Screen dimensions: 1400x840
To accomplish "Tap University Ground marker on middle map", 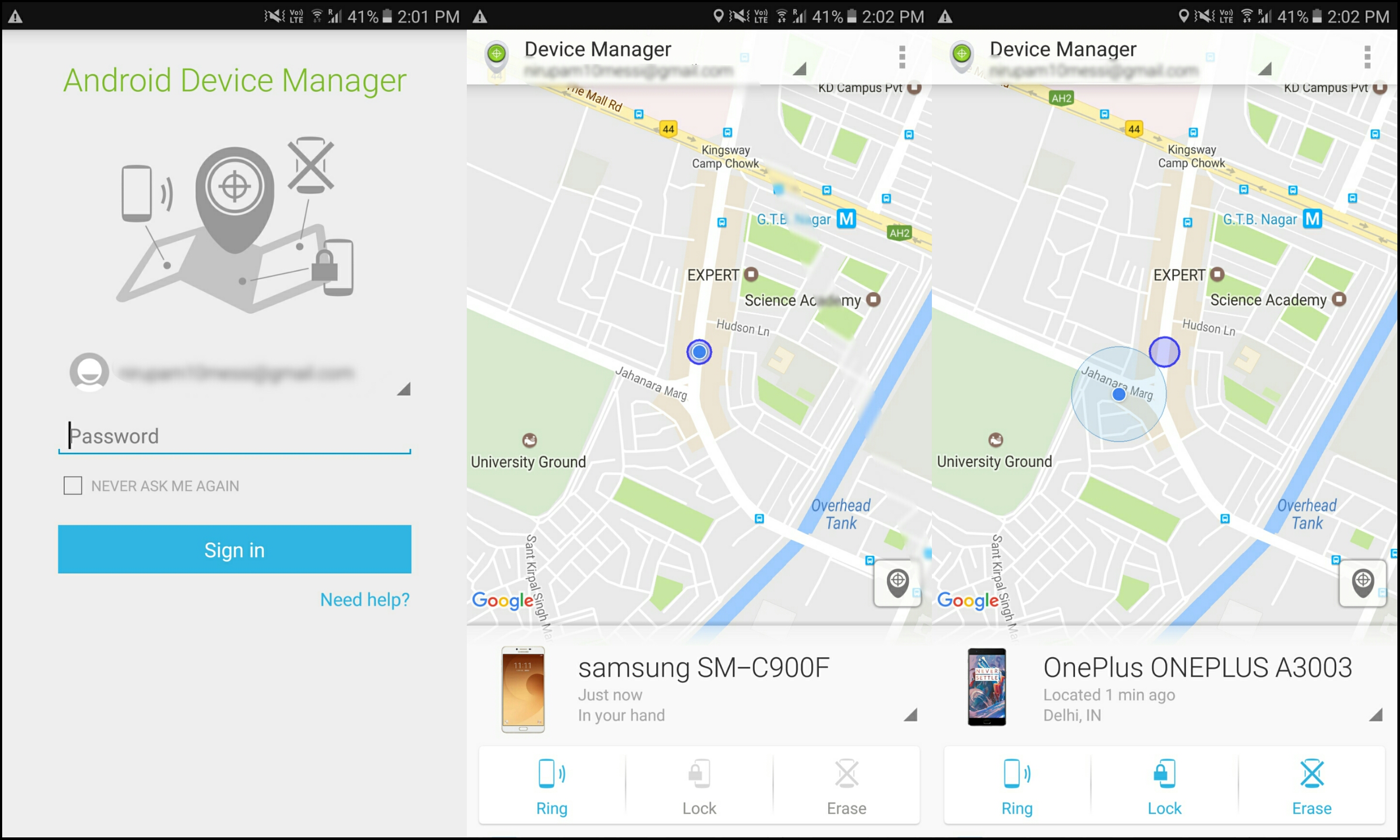I will pos(529,440).
